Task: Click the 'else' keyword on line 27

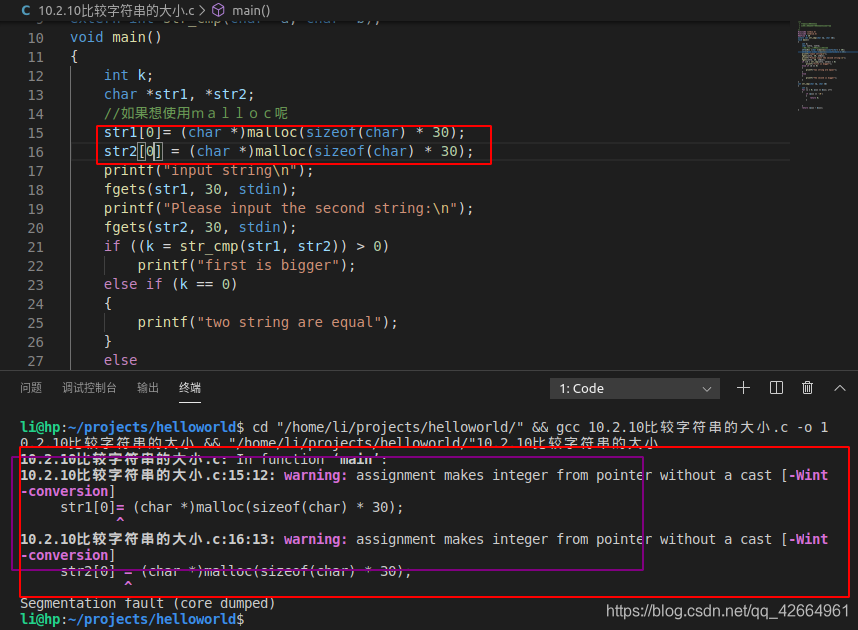Action: pyautogui.click(x=120, y=360)
